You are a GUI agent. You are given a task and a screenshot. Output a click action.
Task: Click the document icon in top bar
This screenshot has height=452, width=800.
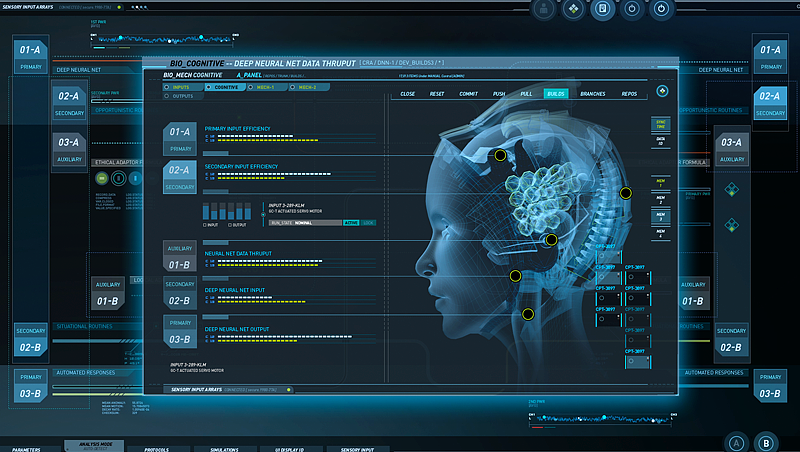(602, 9)
